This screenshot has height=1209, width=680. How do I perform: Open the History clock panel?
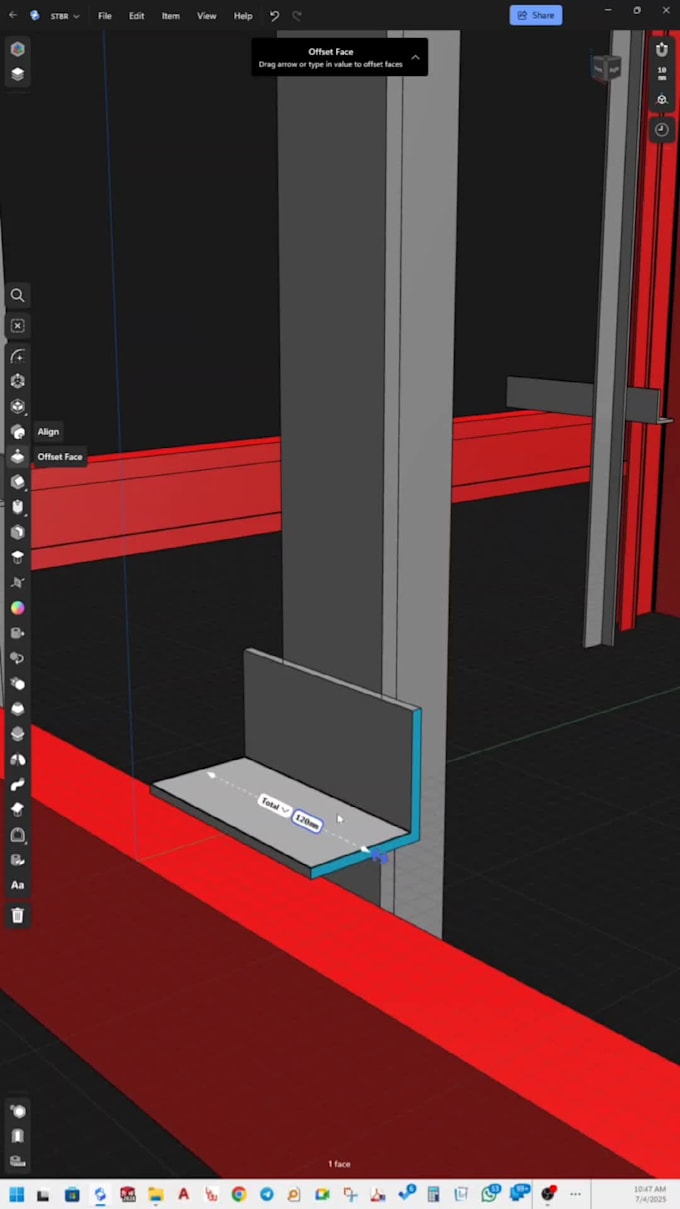pos(661,130)
